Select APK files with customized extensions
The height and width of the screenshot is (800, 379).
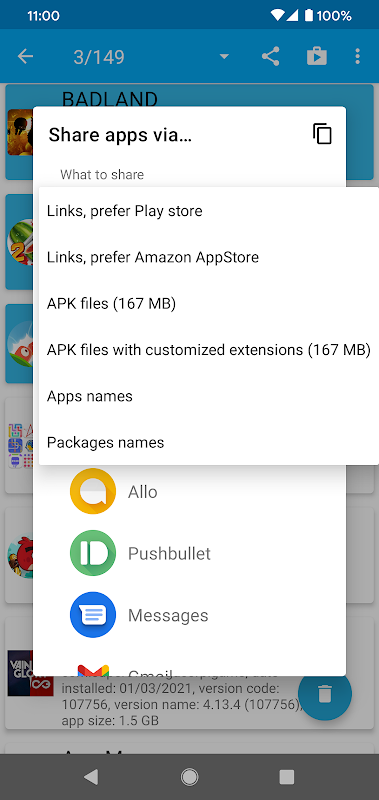click(x=209, y=350)
